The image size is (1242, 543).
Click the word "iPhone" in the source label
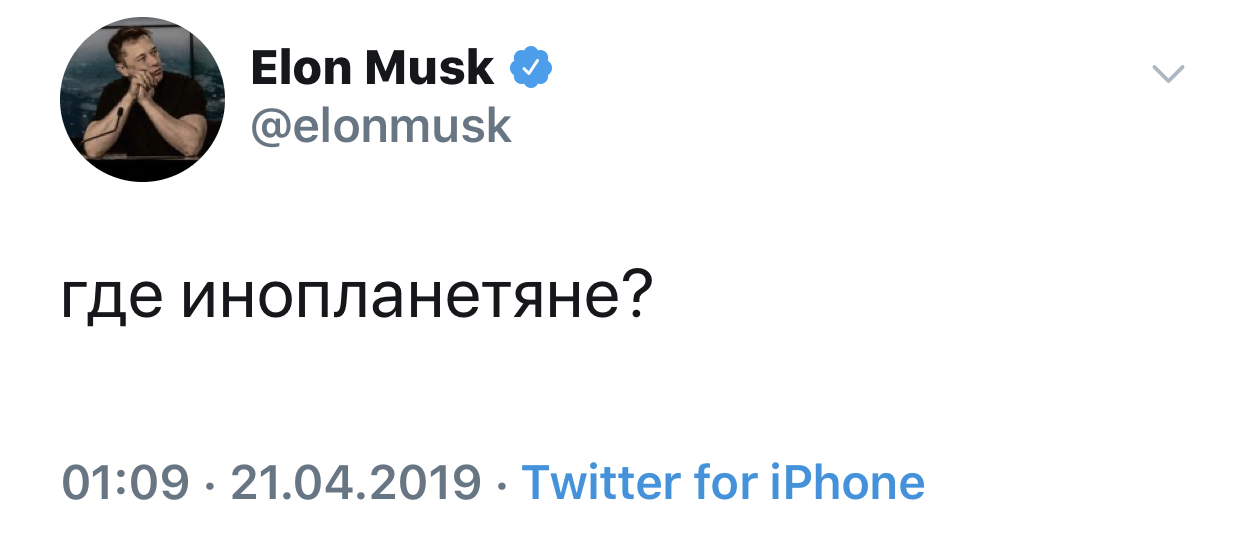847,483
